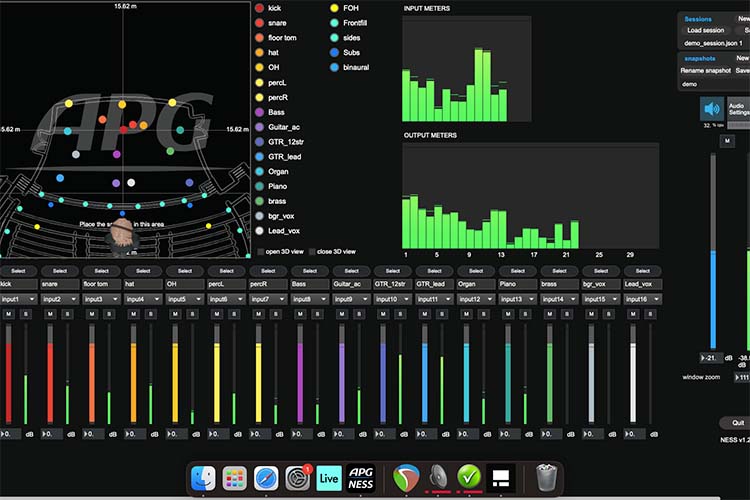Open Ableton Live dock icon

(x=329, y=478)
